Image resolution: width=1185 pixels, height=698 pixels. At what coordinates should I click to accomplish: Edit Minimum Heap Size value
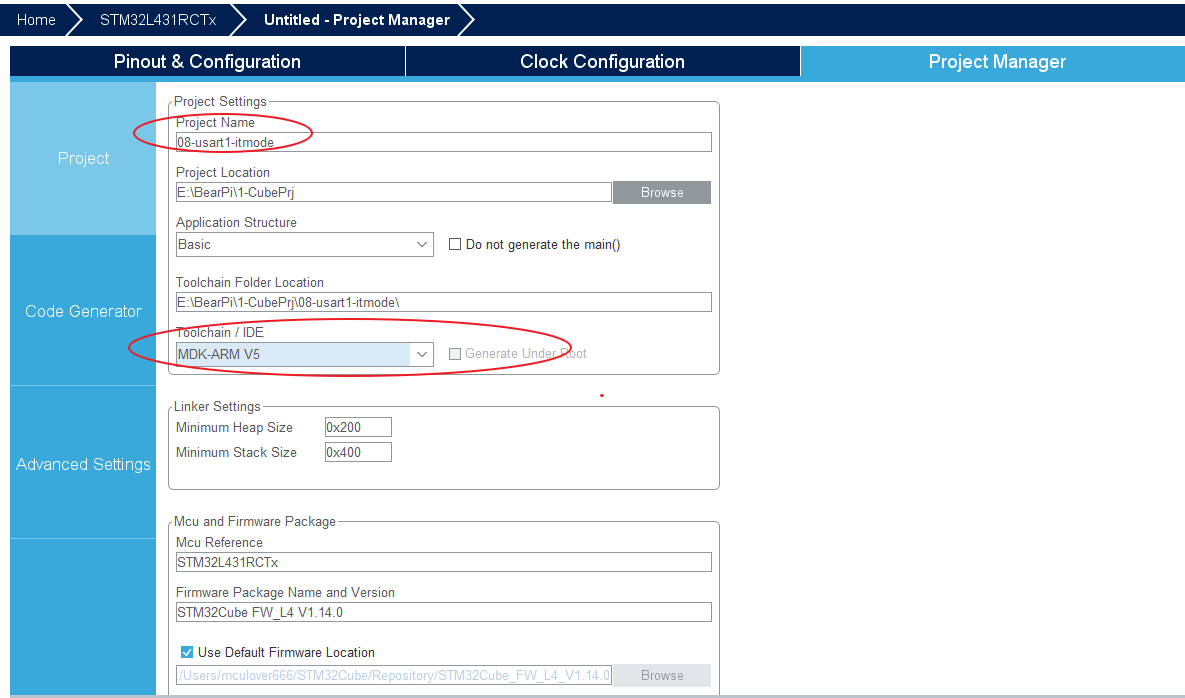[358, 427]
